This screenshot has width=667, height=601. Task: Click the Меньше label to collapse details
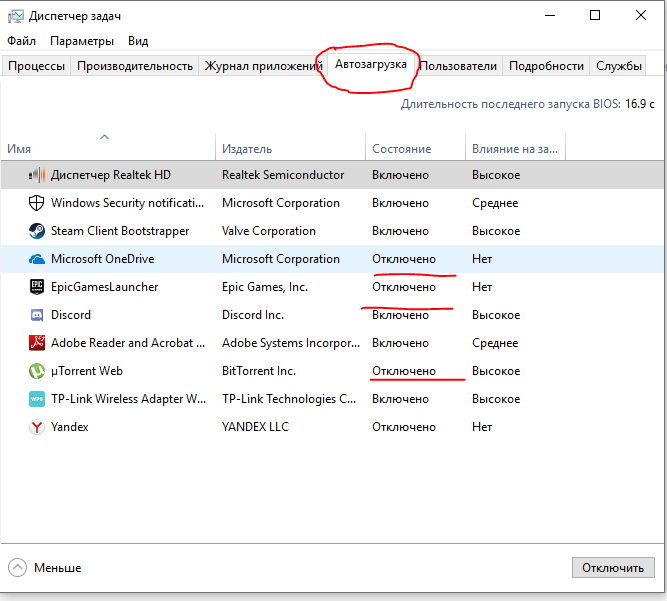[57, 568]
